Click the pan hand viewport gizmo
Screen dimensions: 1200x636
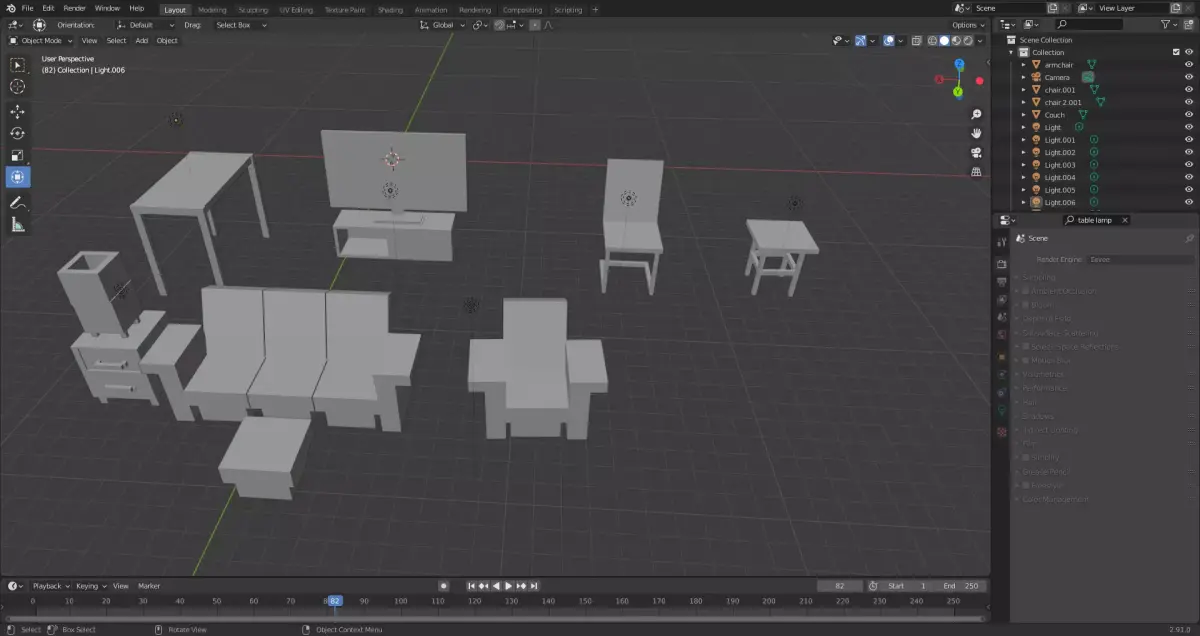(x=976, y=133)
